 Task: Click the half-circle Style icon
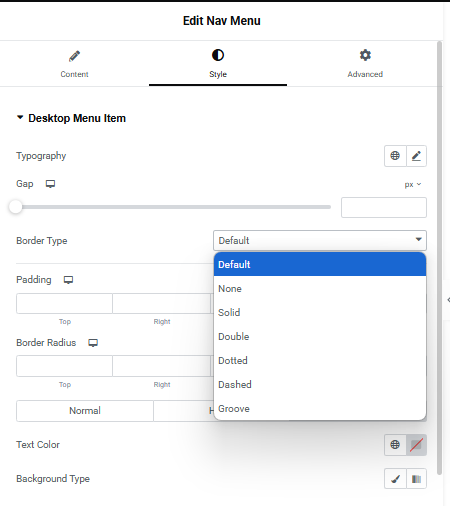click(218, 55)
